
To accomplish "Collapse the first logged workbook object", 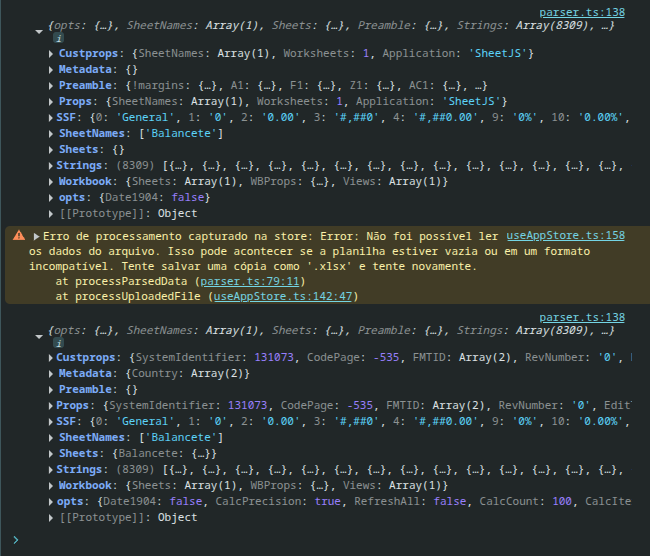I will pyautogui.click(x=39, y=32).
